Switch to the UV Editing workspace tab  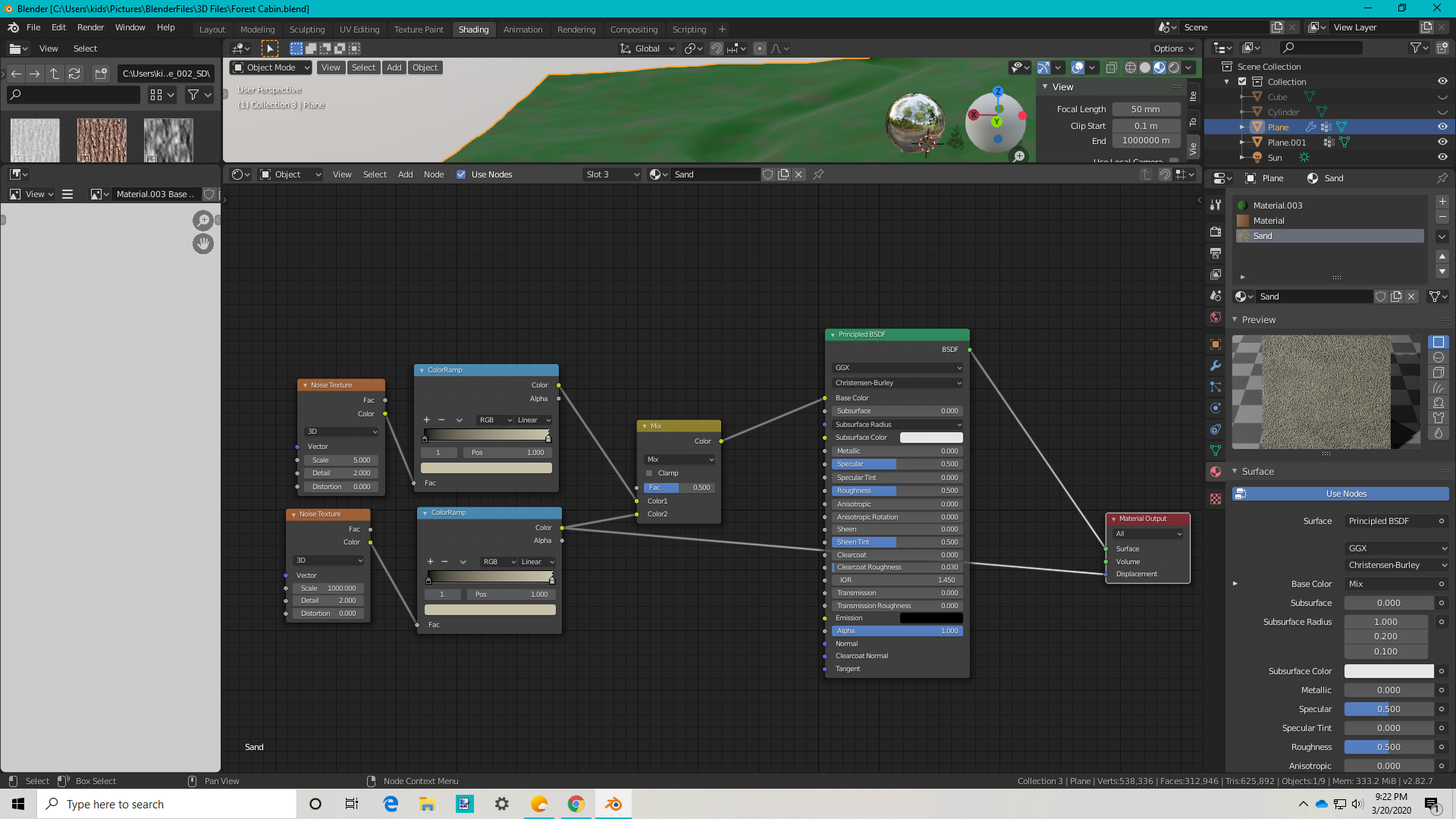click(x=359, y=30)
